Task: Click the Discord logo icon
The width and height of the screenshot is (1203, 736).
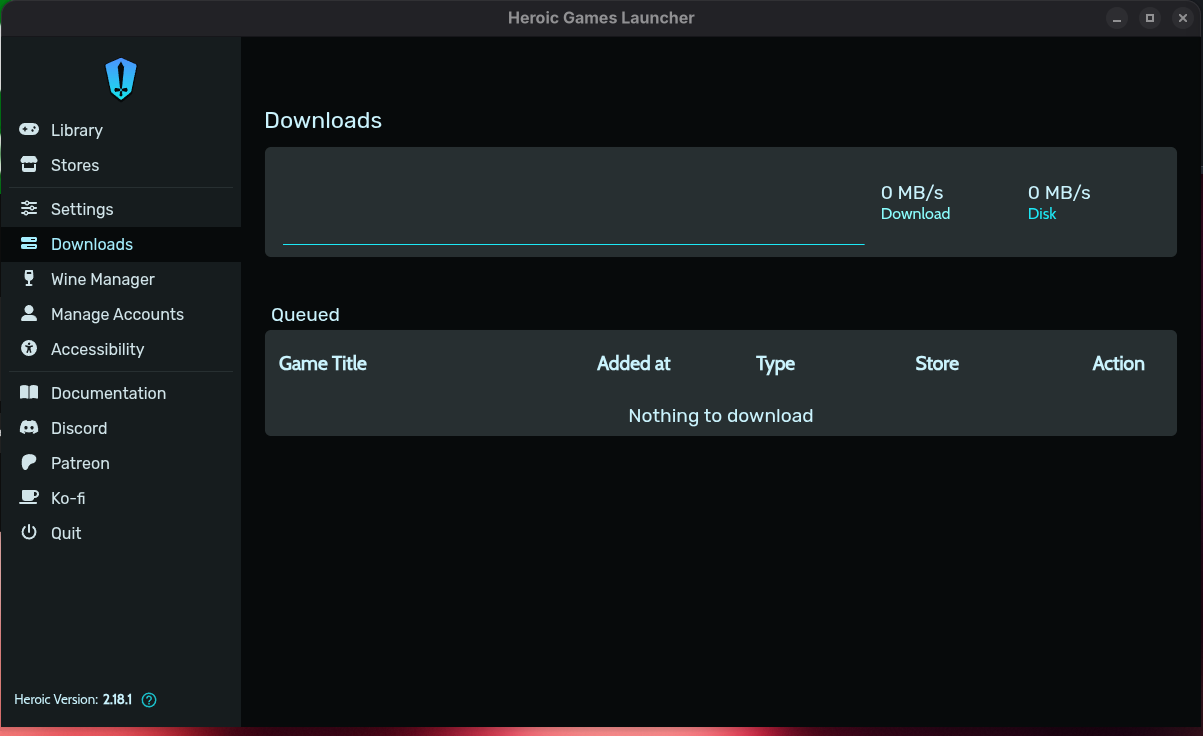Action: [x=30, y=428]
